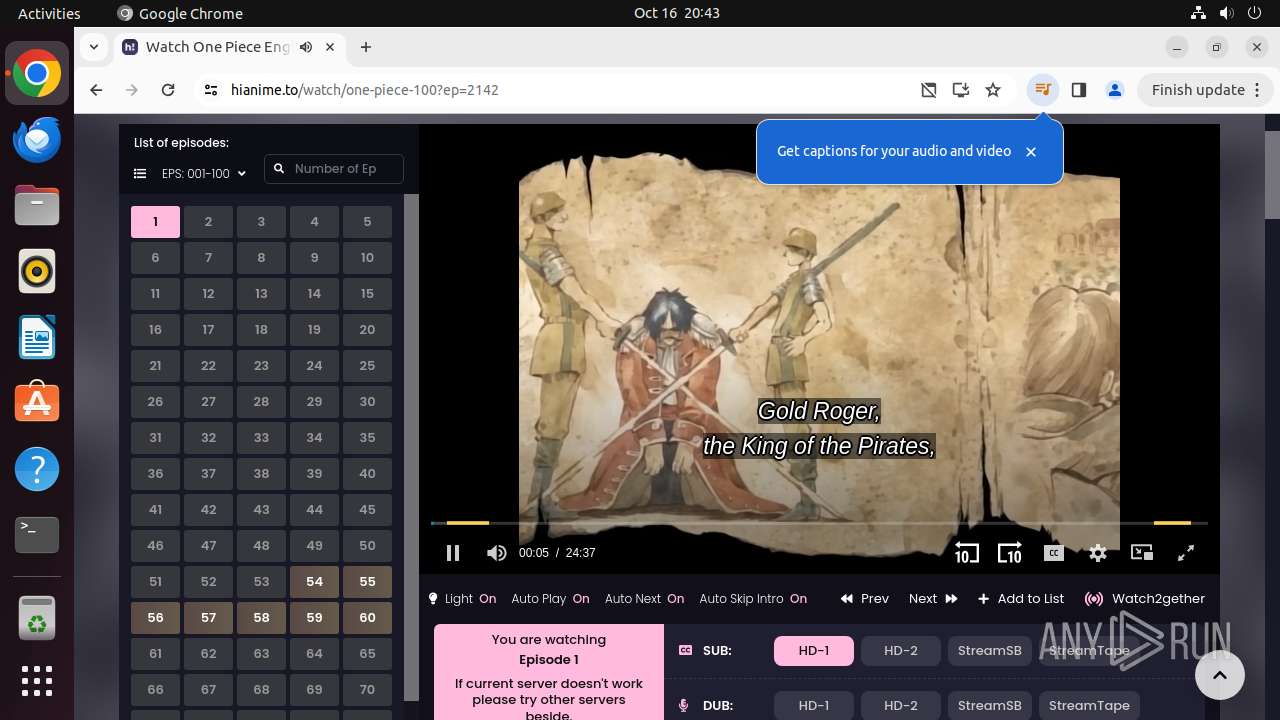This screenshot has height=720, width=1280.
Task: Select episode 47
Action: tap(208, 546)
